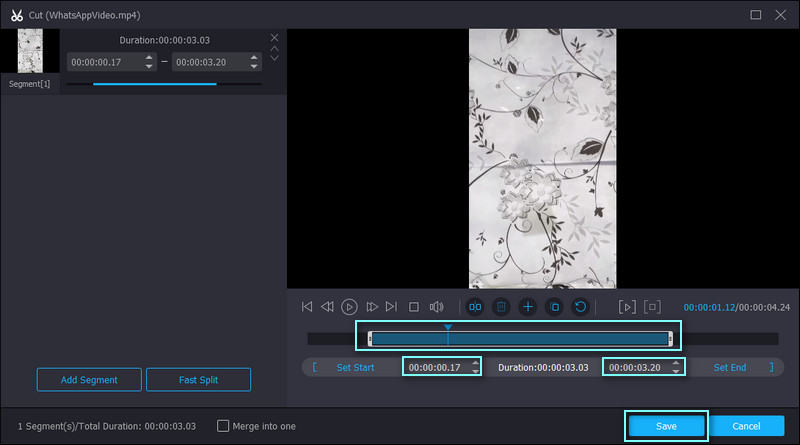The width and height of the screenshot is (800, 445).
Task: Click the Segment[1] range progress bar
Action: pos(163,84)
